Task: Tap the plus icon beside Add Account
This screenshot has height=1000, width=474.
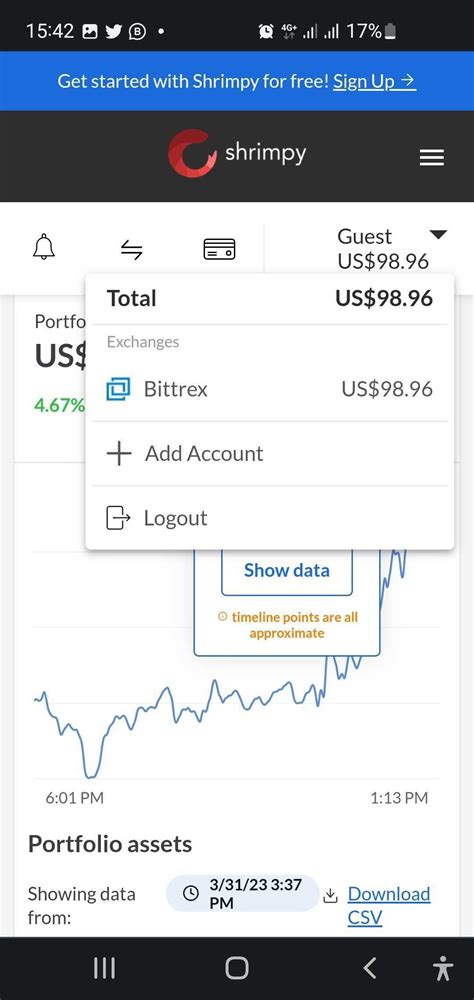Action: point(119,453)
